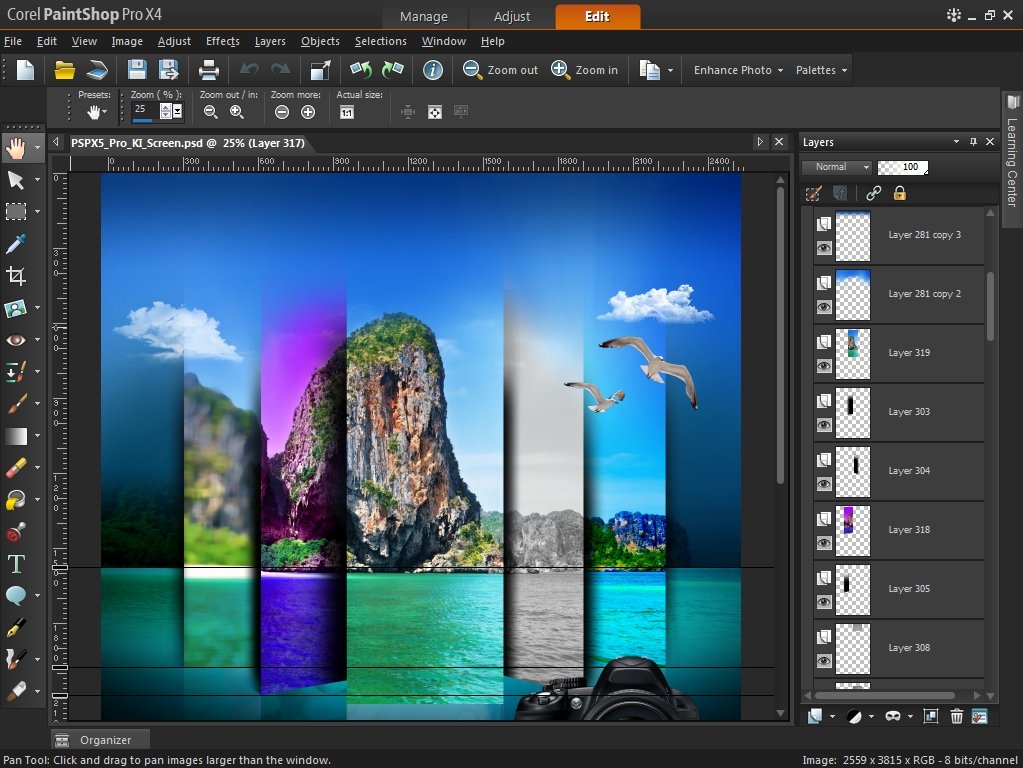The height and width of the screenshot is (768, 1023).
Task: Expand the Palettes dropdown
Action: pos(822,70)
